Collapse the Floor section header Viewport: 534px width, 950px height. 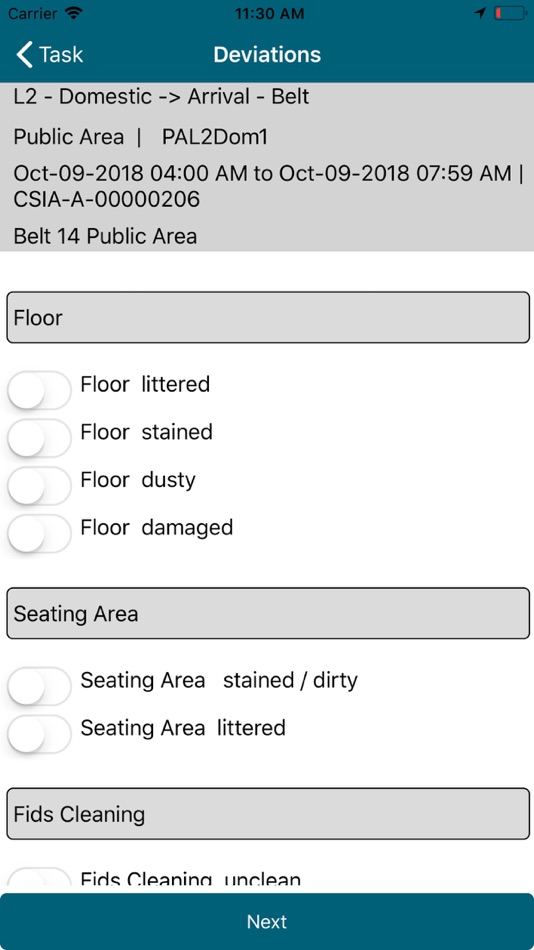[x=268, y=317]
